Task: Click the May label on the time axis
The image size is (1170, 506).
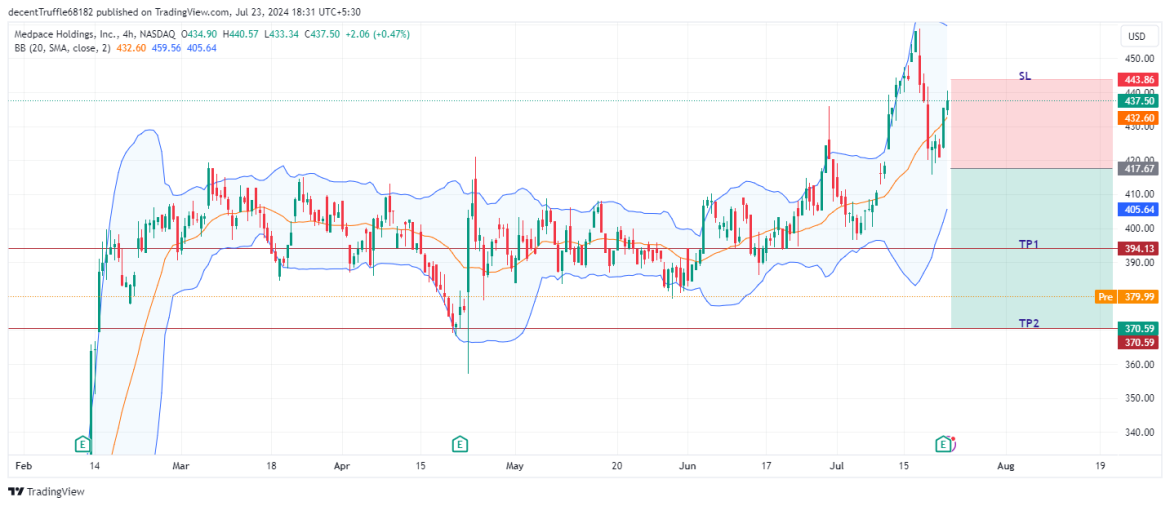Action: (514, 466)
